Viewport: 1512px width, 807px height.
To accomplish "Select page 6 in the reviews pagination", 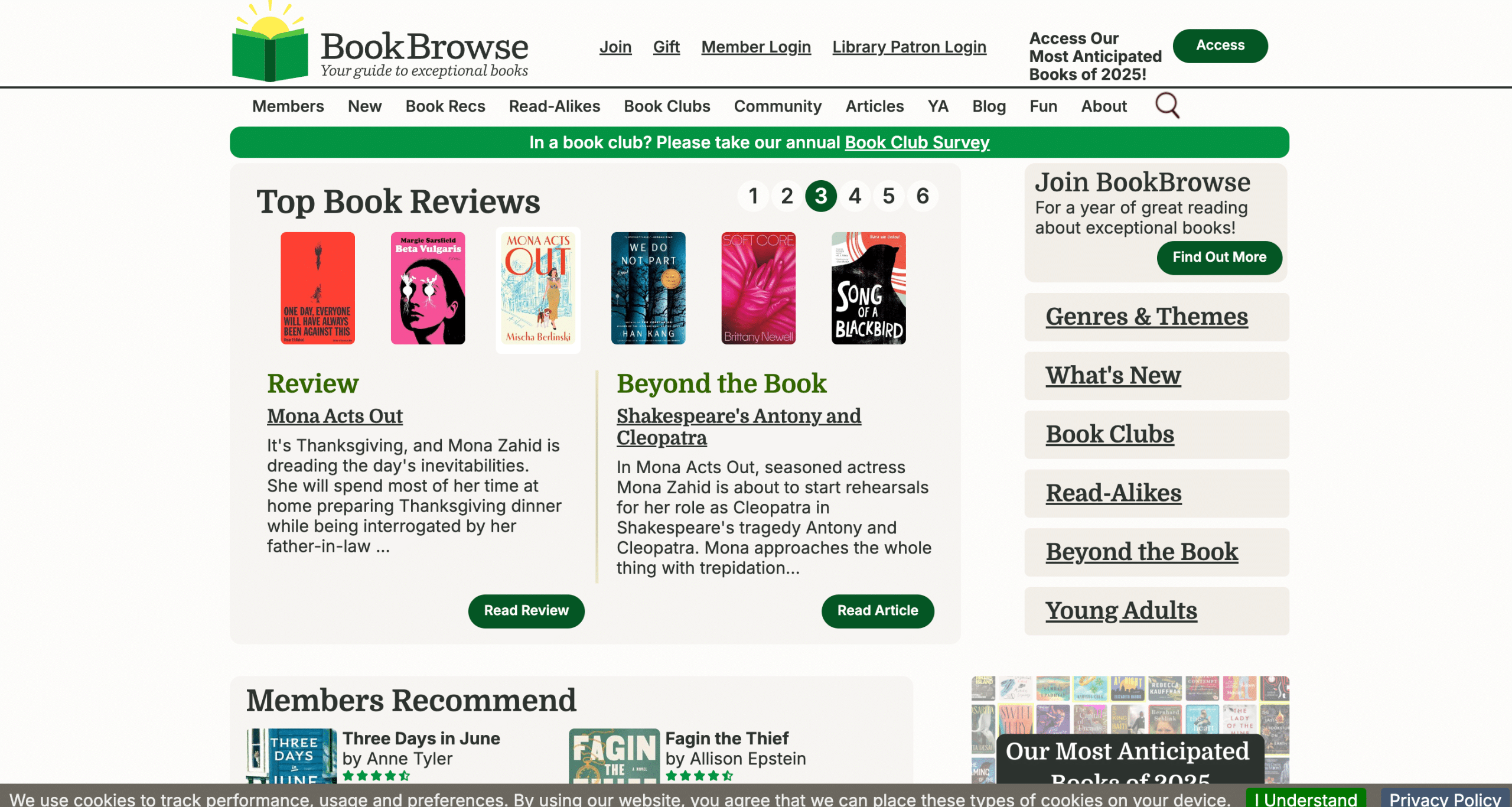I will coord(922,196).
